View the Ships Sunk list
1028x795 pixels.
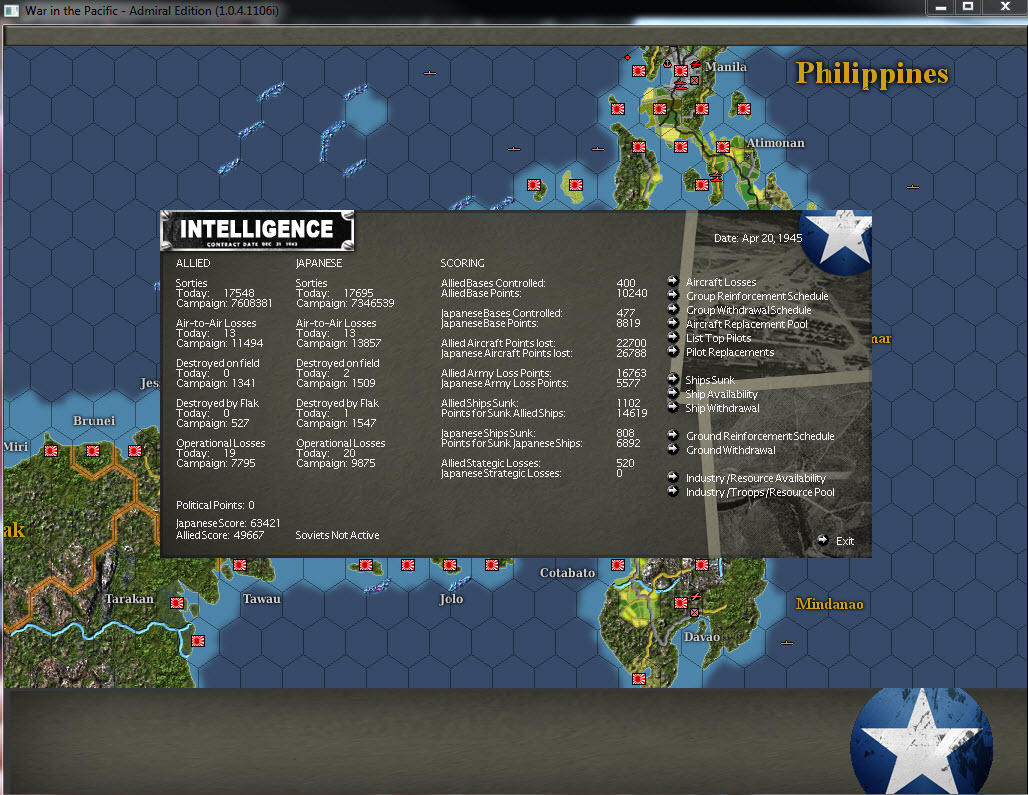tap(710, 380)
